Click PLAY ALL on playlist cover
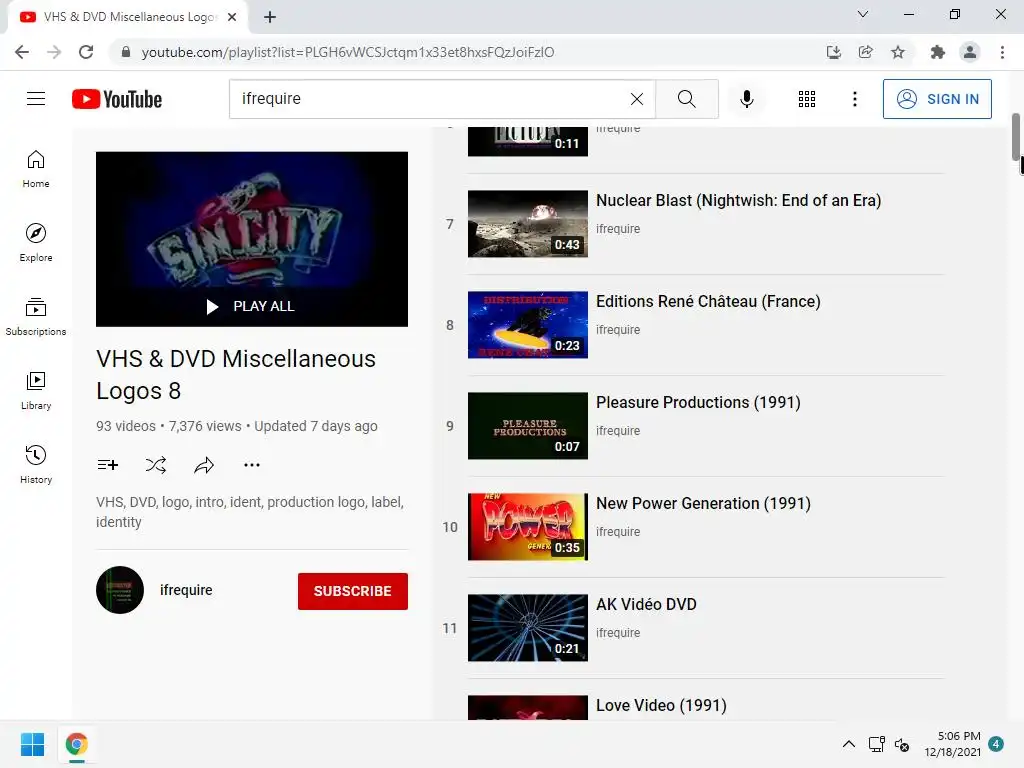Image resolution: width=1024 pixels, height=768 pixels. (251, 306)
